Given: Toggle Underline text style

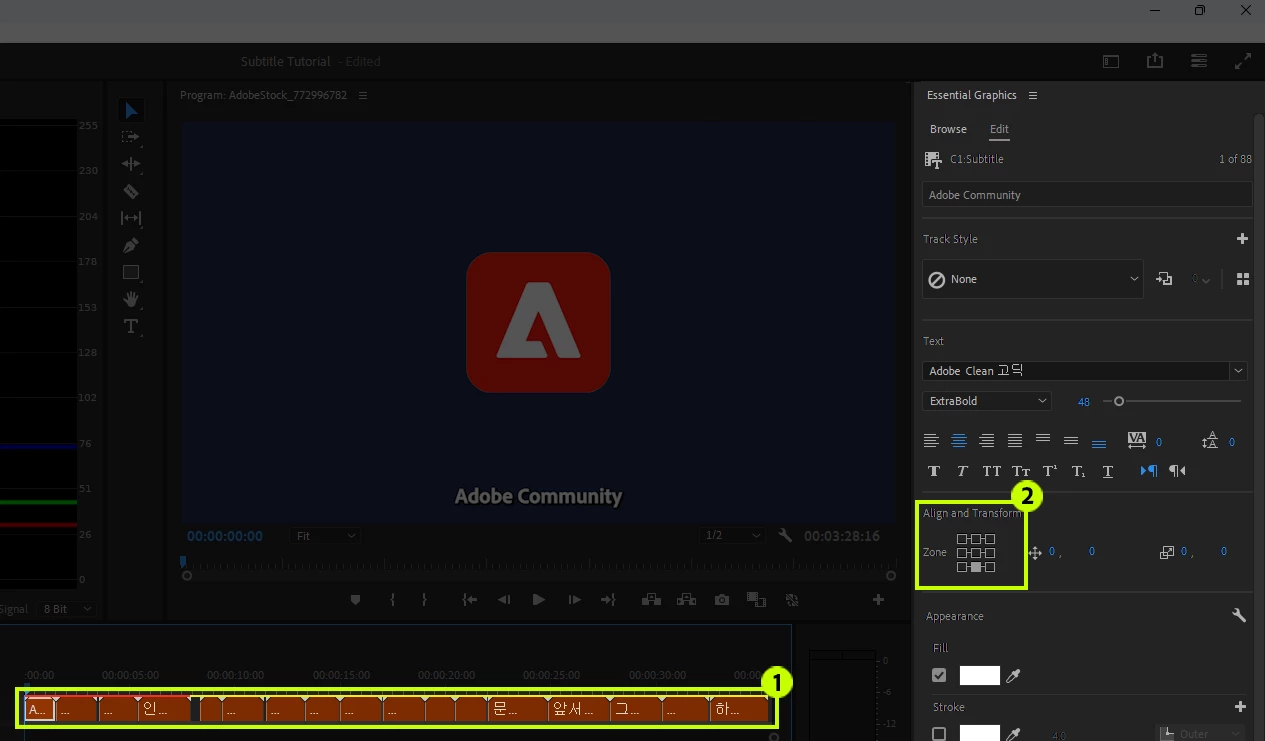Looking at the screenshot, I should pyautogui.click(x=1108, y=471).
